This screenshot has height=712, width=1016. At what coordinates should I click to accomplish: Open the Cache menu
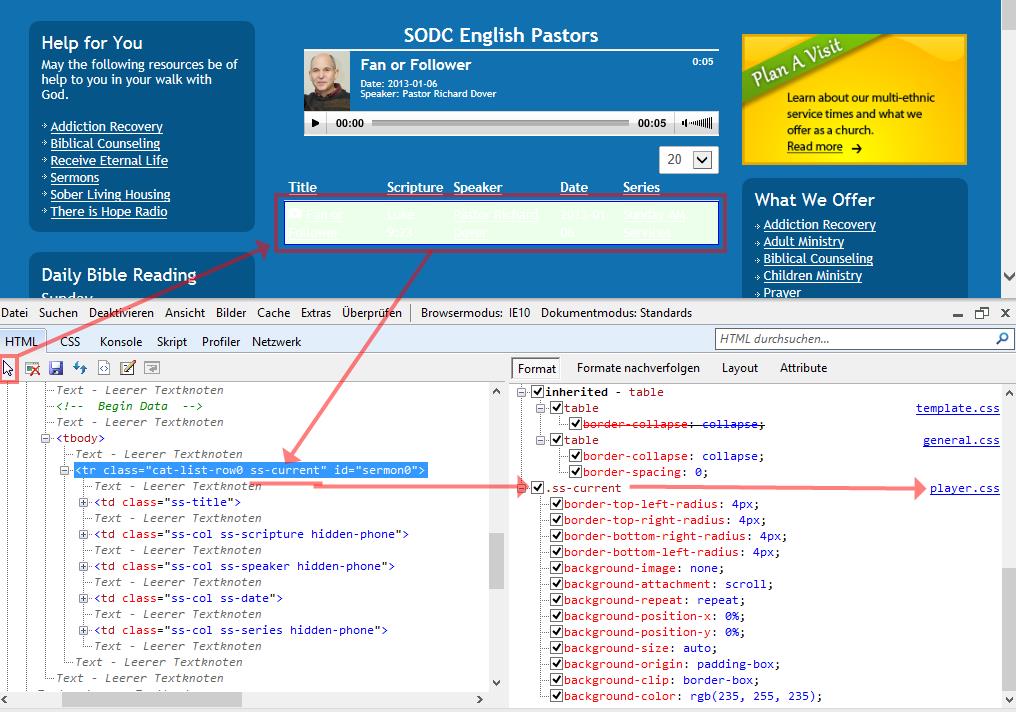pos(273,313)
